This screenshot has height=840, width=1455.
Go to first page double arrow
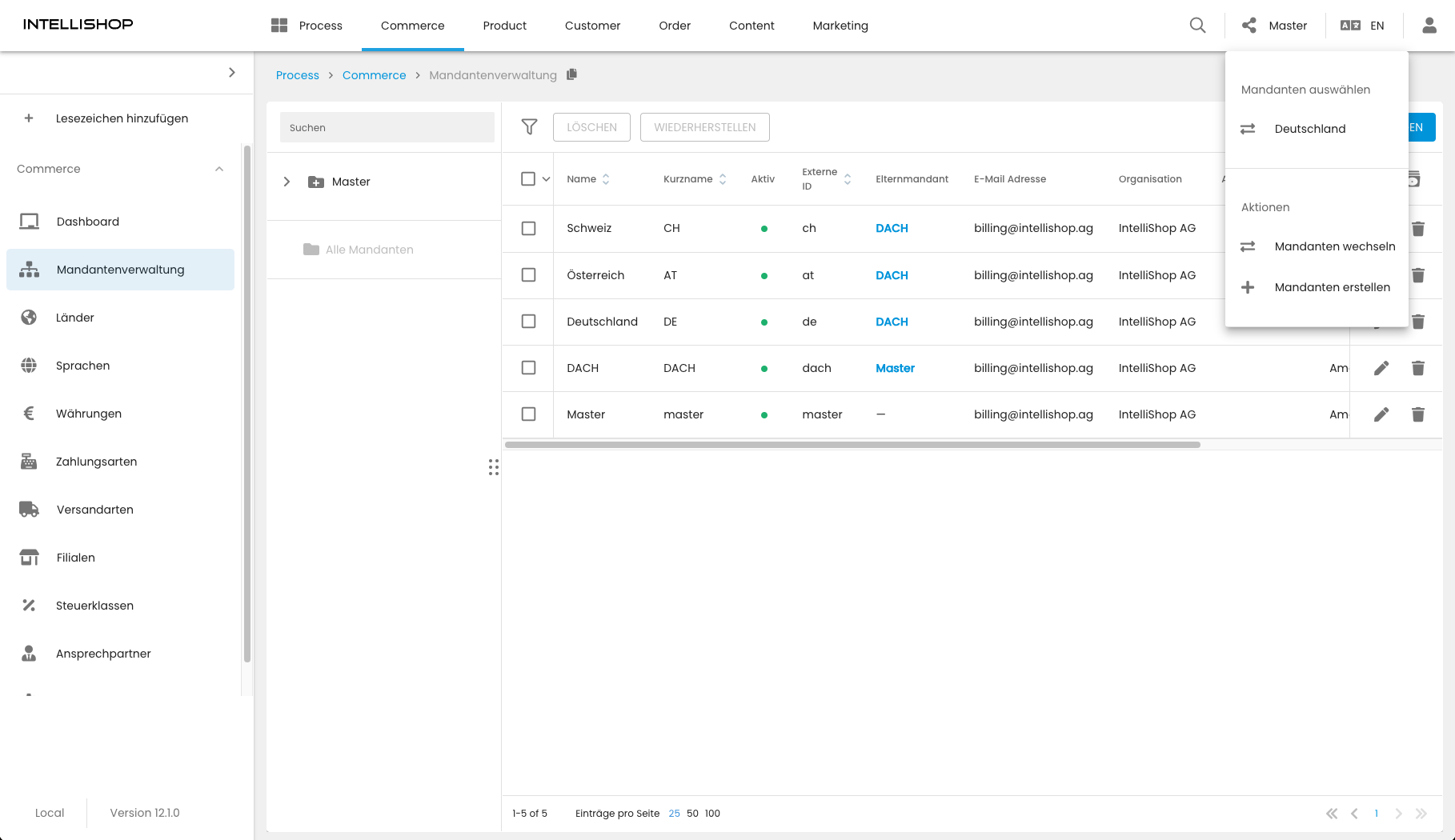point(1332,814)
